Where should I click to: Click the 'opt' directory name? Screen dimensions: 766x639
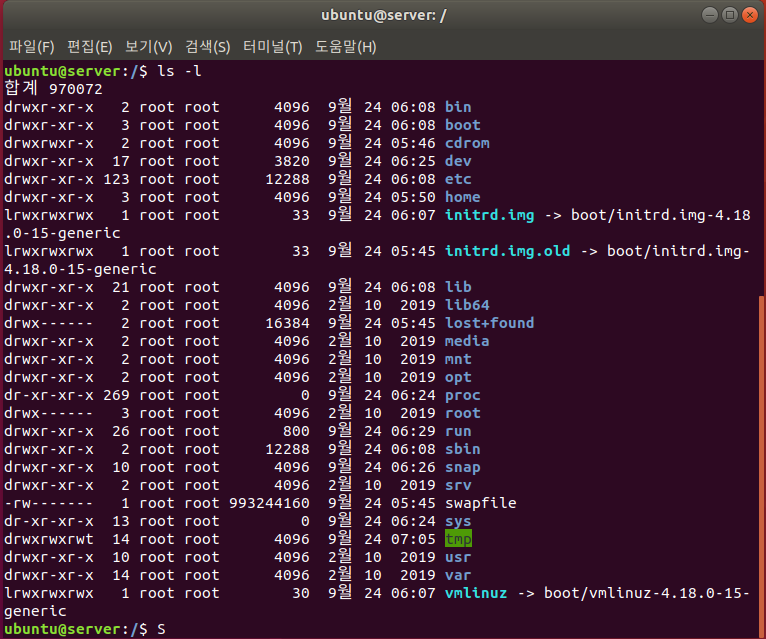pos(458,378)
